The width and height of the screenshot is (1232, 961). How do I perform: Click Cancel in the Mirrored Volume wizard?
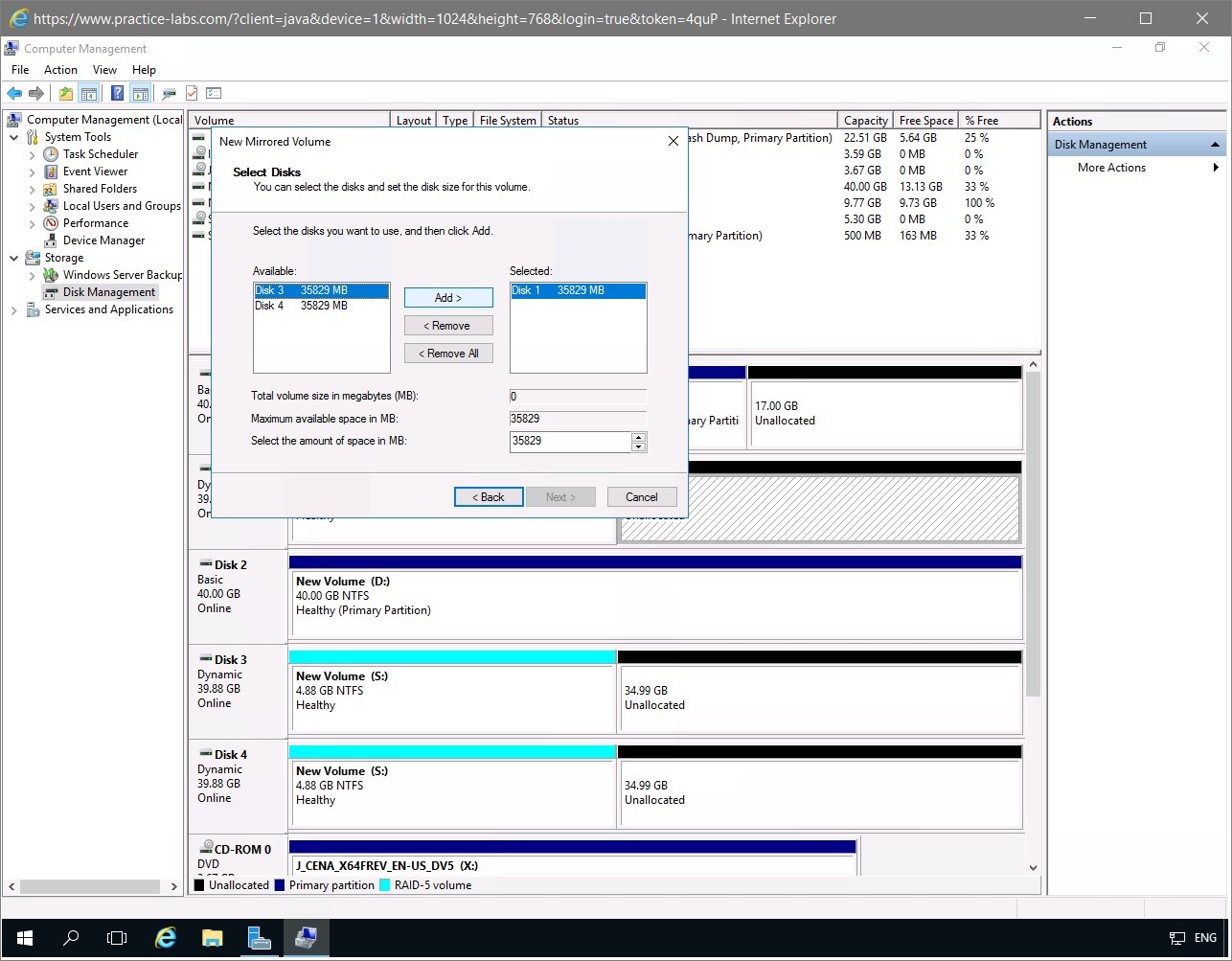641,497
